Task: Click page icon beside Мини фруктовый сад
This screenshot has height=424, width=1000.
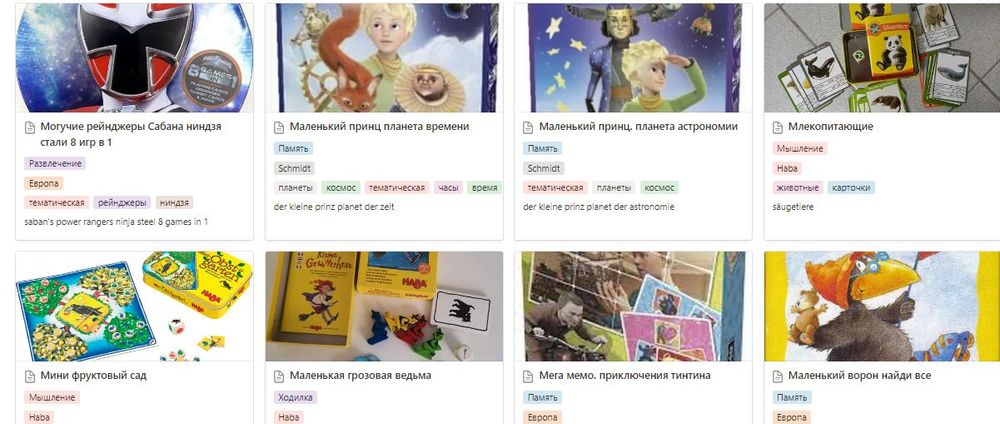Action: [29, 377]
